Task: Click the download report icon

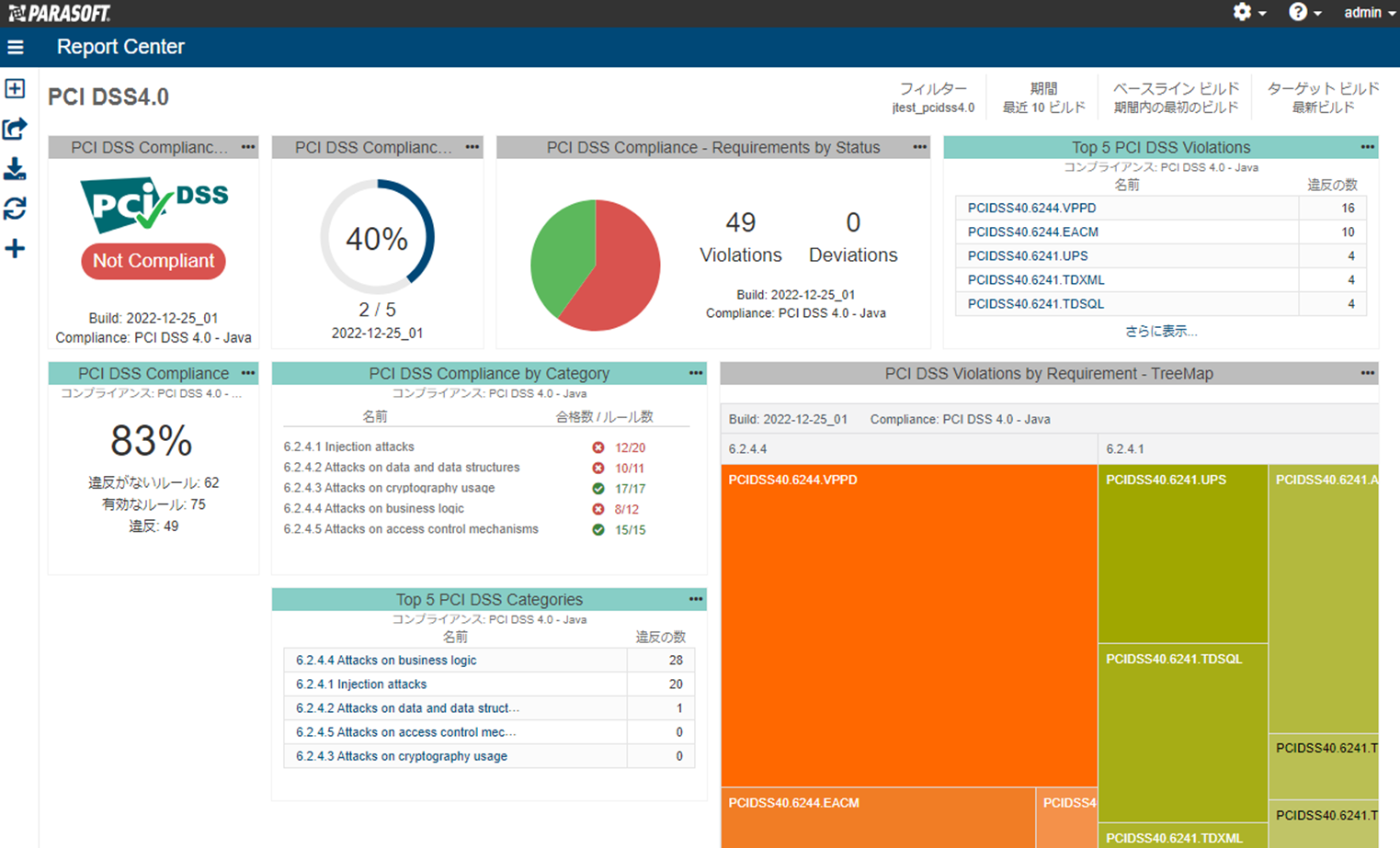Action: coord(15,169)
